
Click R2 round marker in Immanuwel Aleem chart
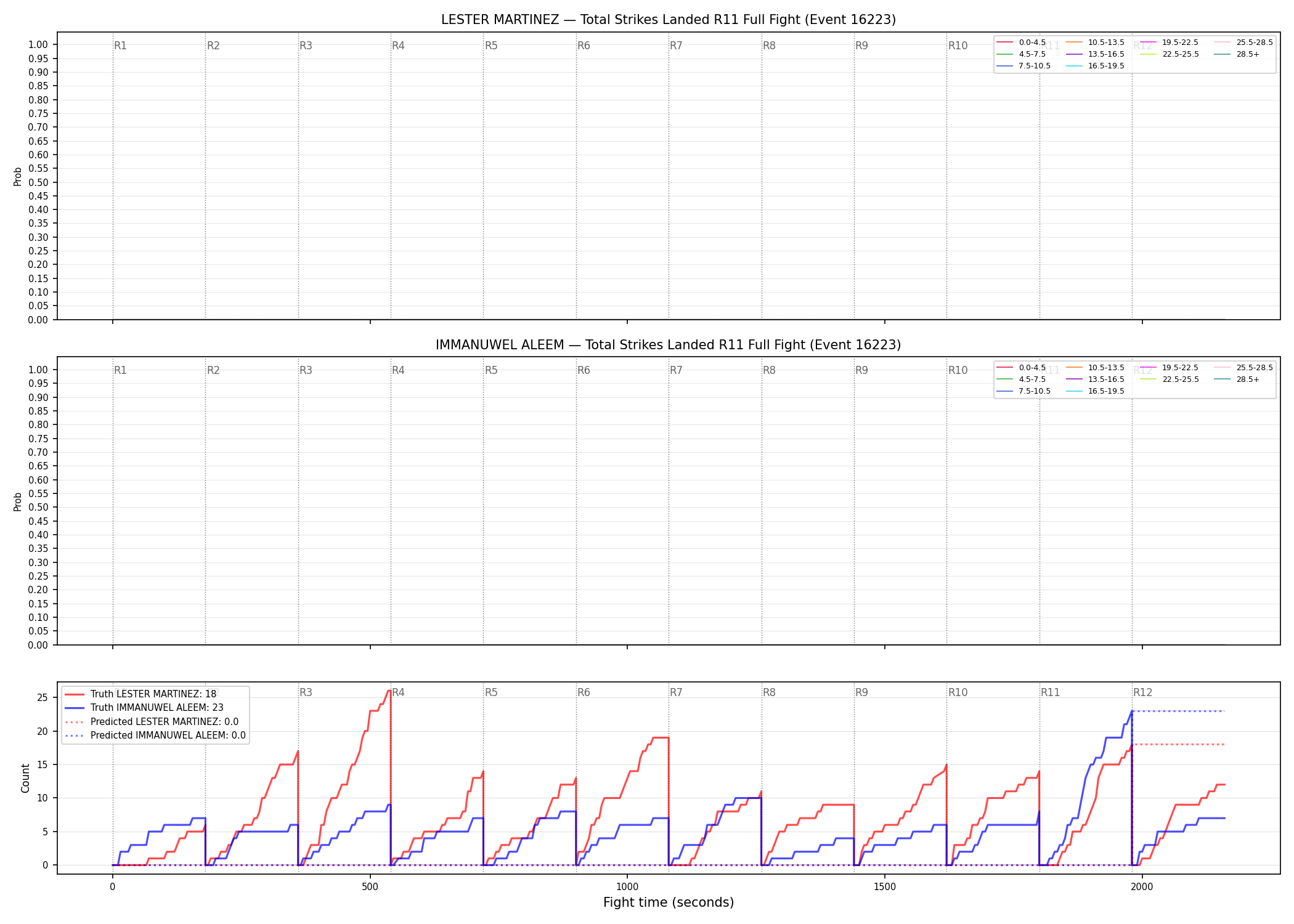pos(213,370)
